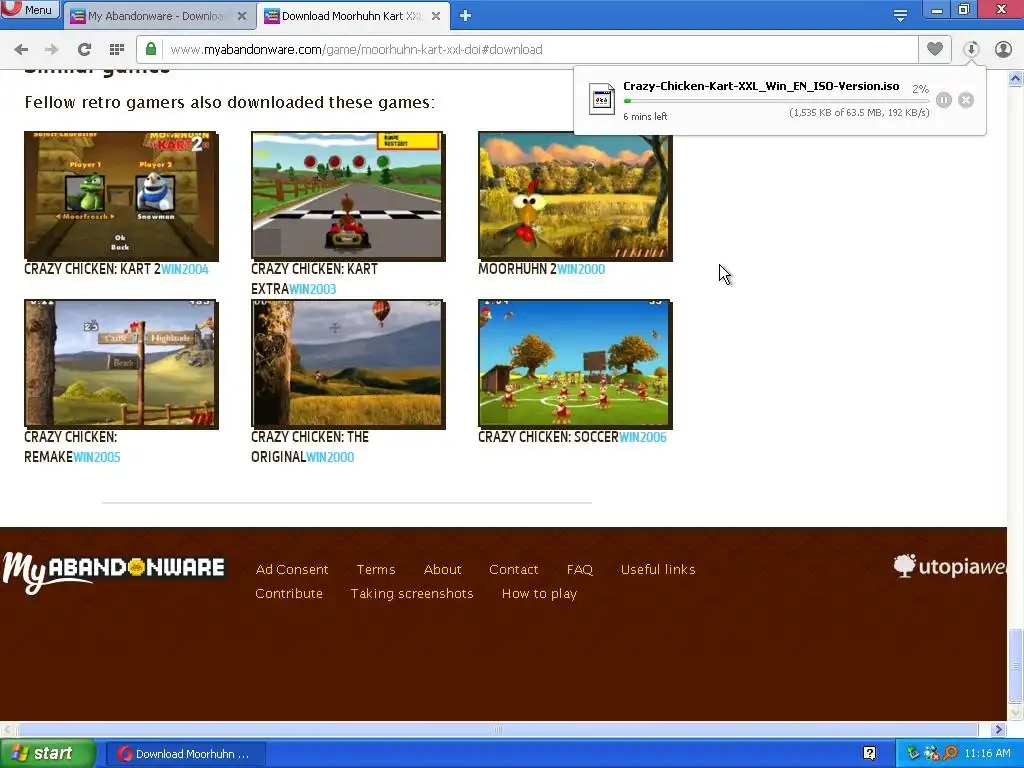Open Crazy Chicken: Soccer thumbnail

click(x=575, y=364)
